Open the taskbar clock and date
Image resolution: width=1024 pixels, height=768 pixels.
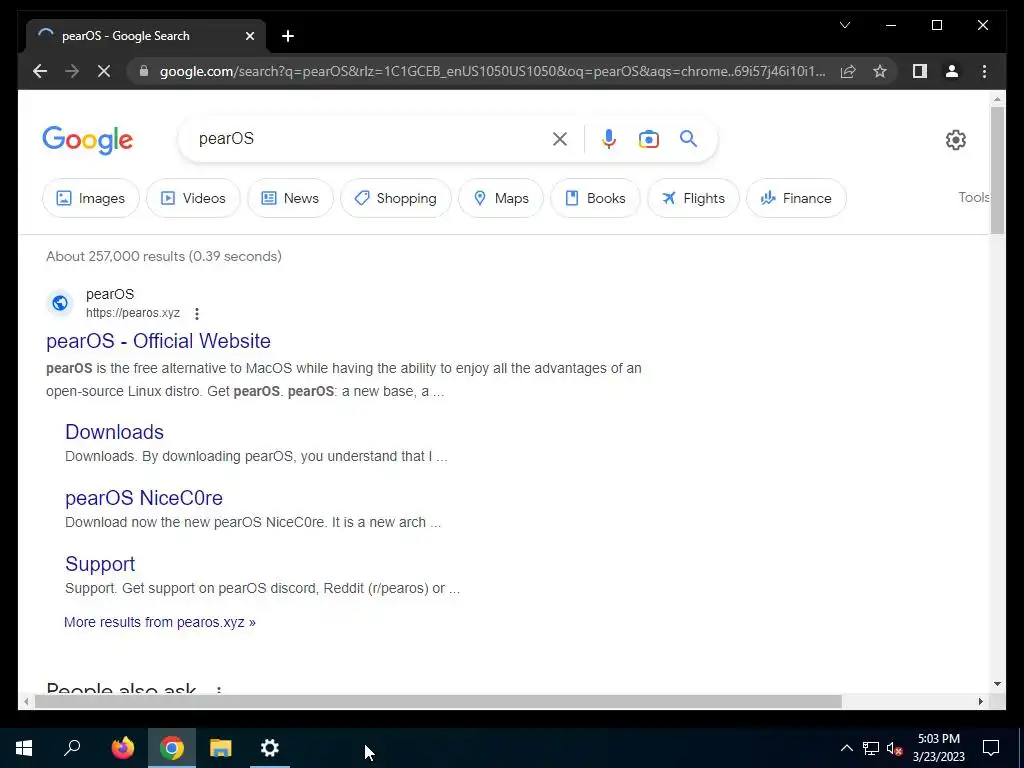[x=938, y=748]
